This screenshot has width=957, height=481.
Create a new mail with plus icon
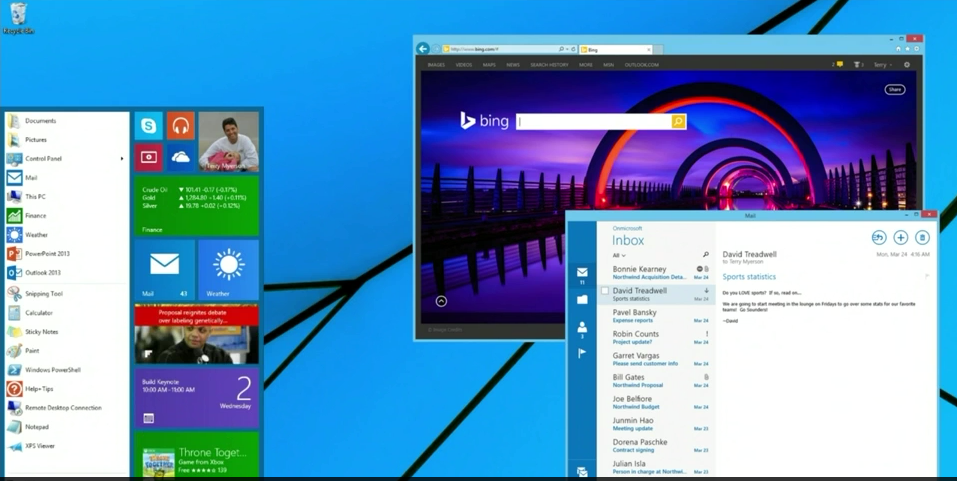point(900,237)
